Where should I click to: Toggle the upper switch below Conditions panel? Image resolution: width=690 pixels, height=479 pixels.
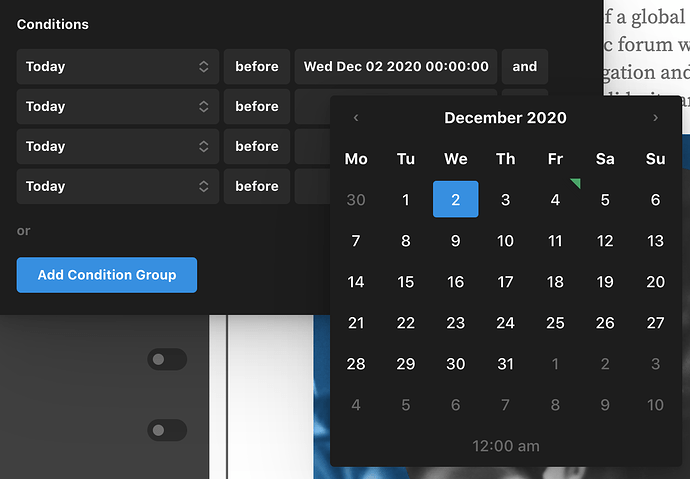click(x=167, y=359)
